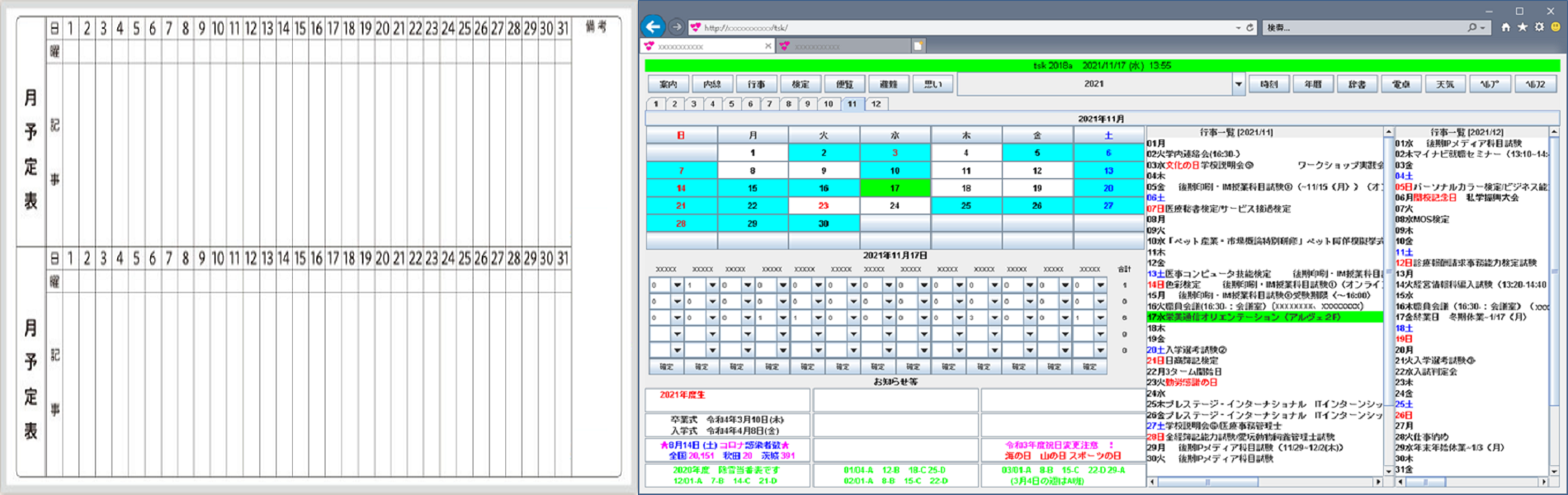Click the 行事 button
Viewport: 1568px width, 495px height.
pos(756,84)
